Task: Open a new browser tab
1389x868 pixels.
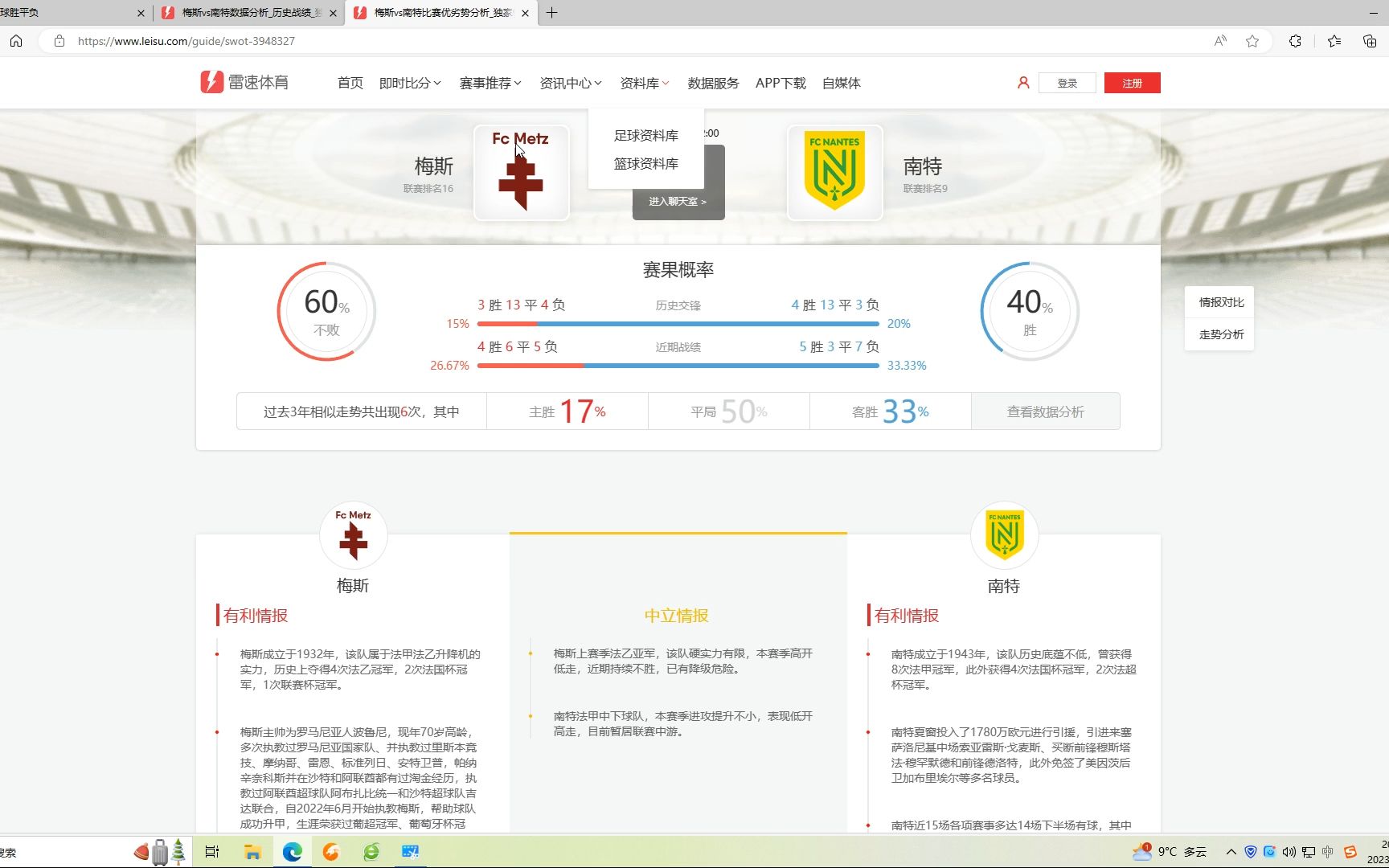Action: pos(551,13)
